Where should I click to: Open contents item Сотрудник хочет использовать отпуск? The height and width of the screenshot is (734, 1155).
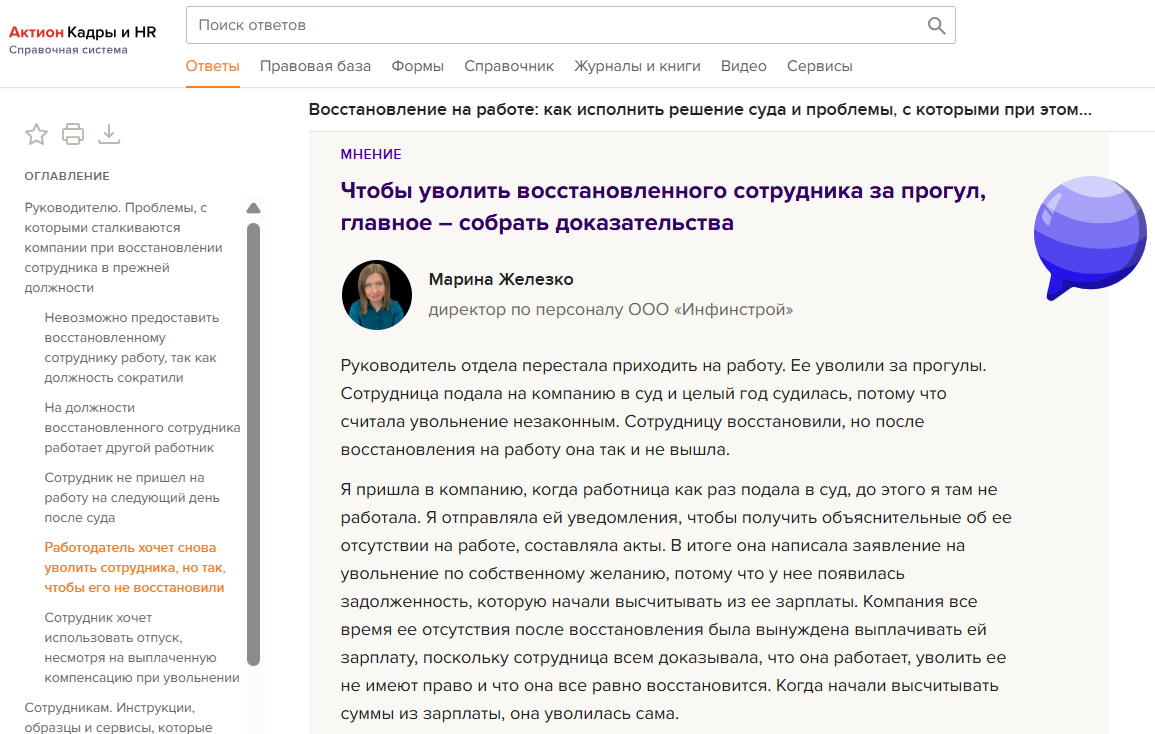point(141,648)
